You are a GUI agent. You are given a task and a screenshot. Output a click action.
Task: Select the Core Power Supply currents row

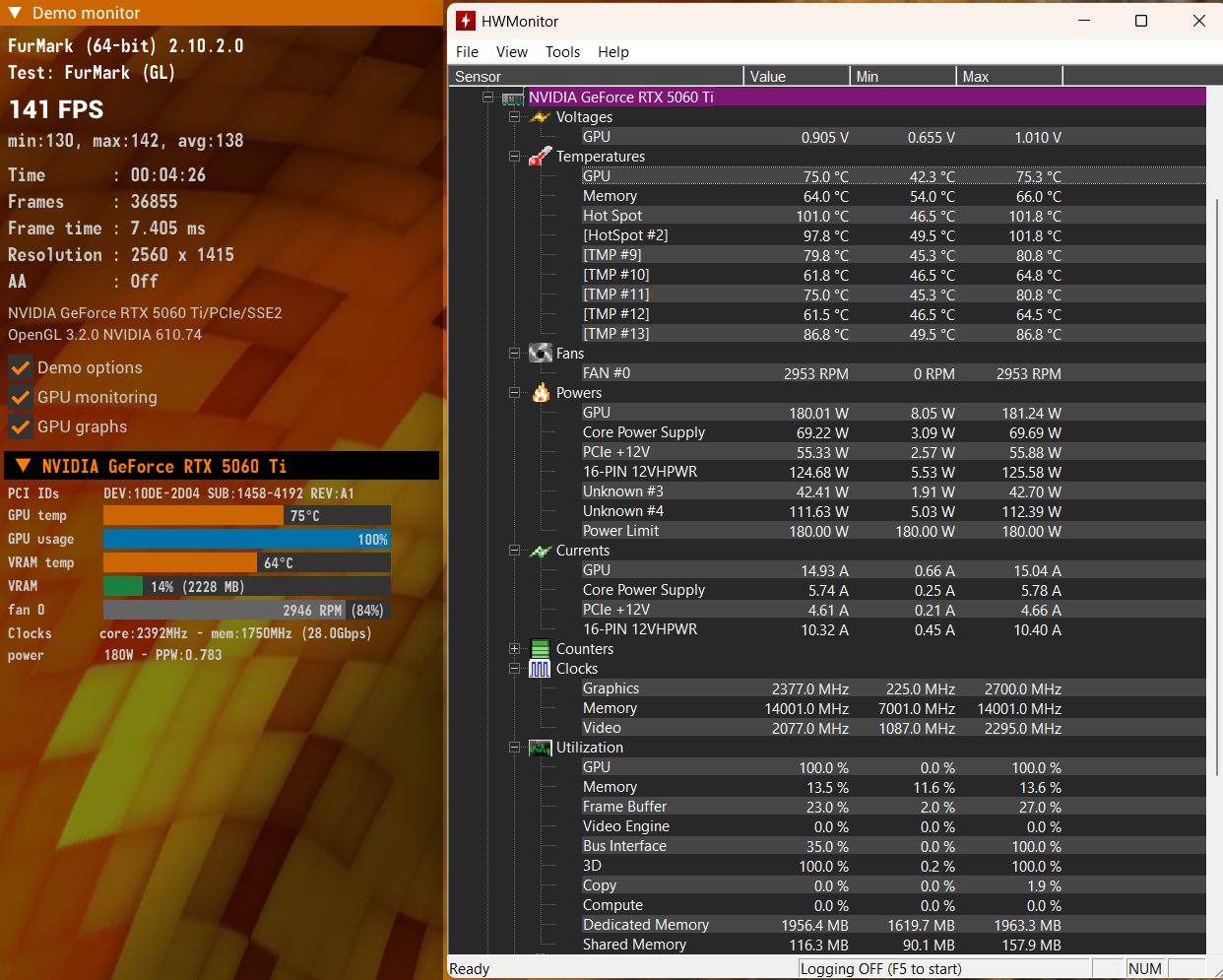[893, 590]
